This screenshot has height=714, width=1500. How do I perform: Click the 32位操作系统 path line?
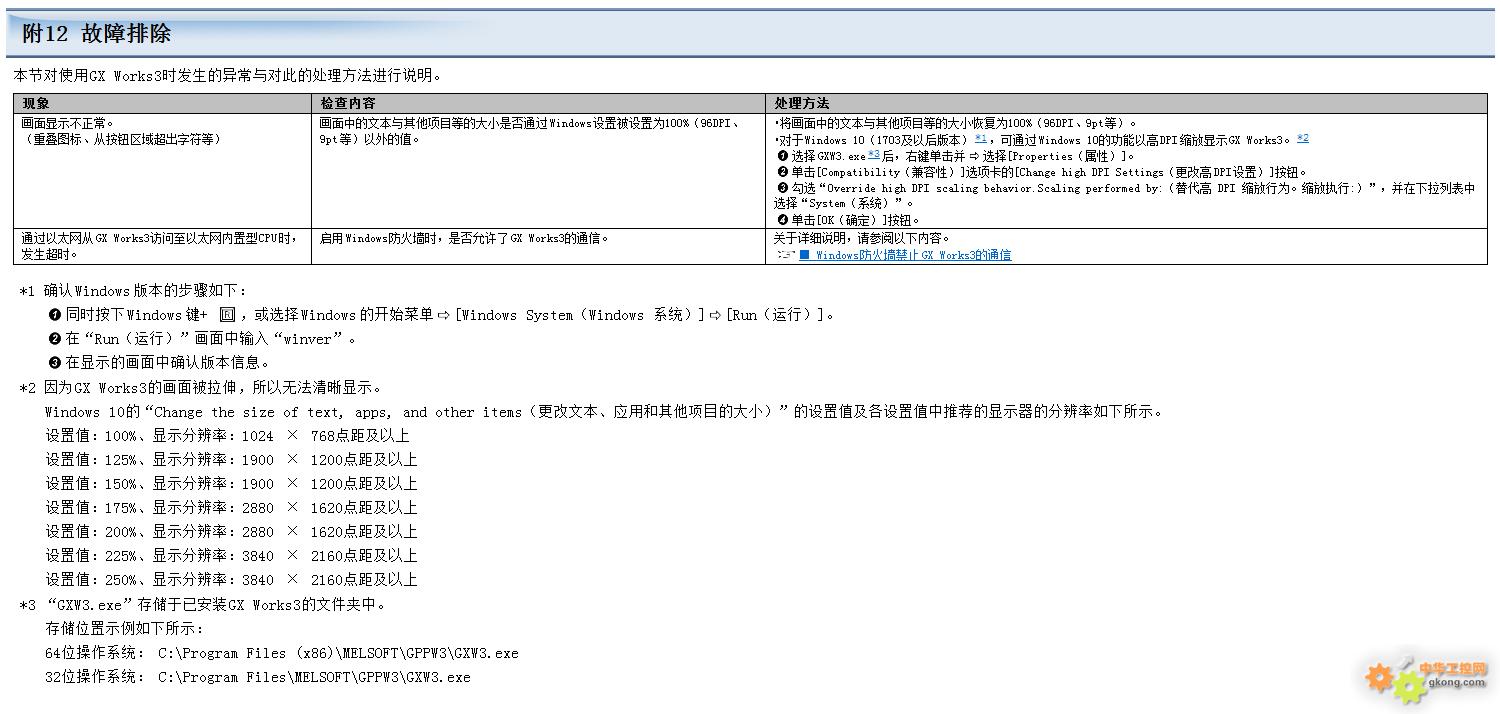(258, 677)
